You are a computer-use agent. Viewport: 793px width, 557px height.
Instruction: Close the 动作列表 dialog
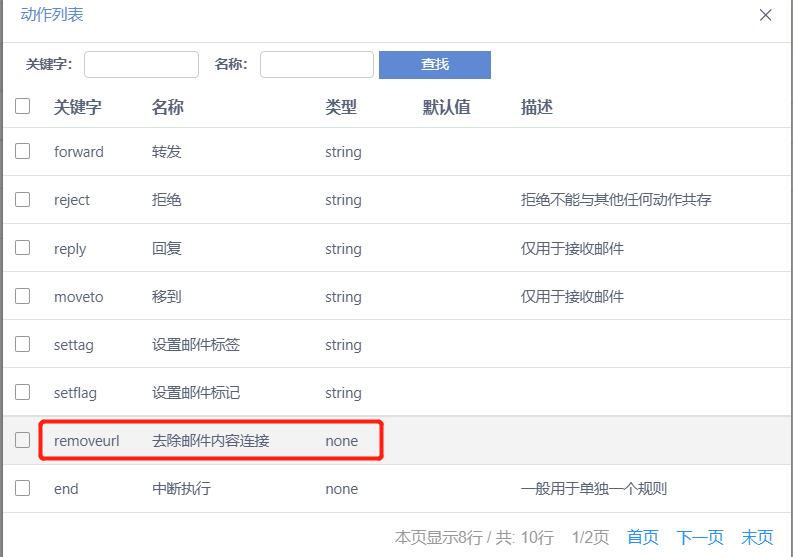pyautogui.click(x=765, y=15)
